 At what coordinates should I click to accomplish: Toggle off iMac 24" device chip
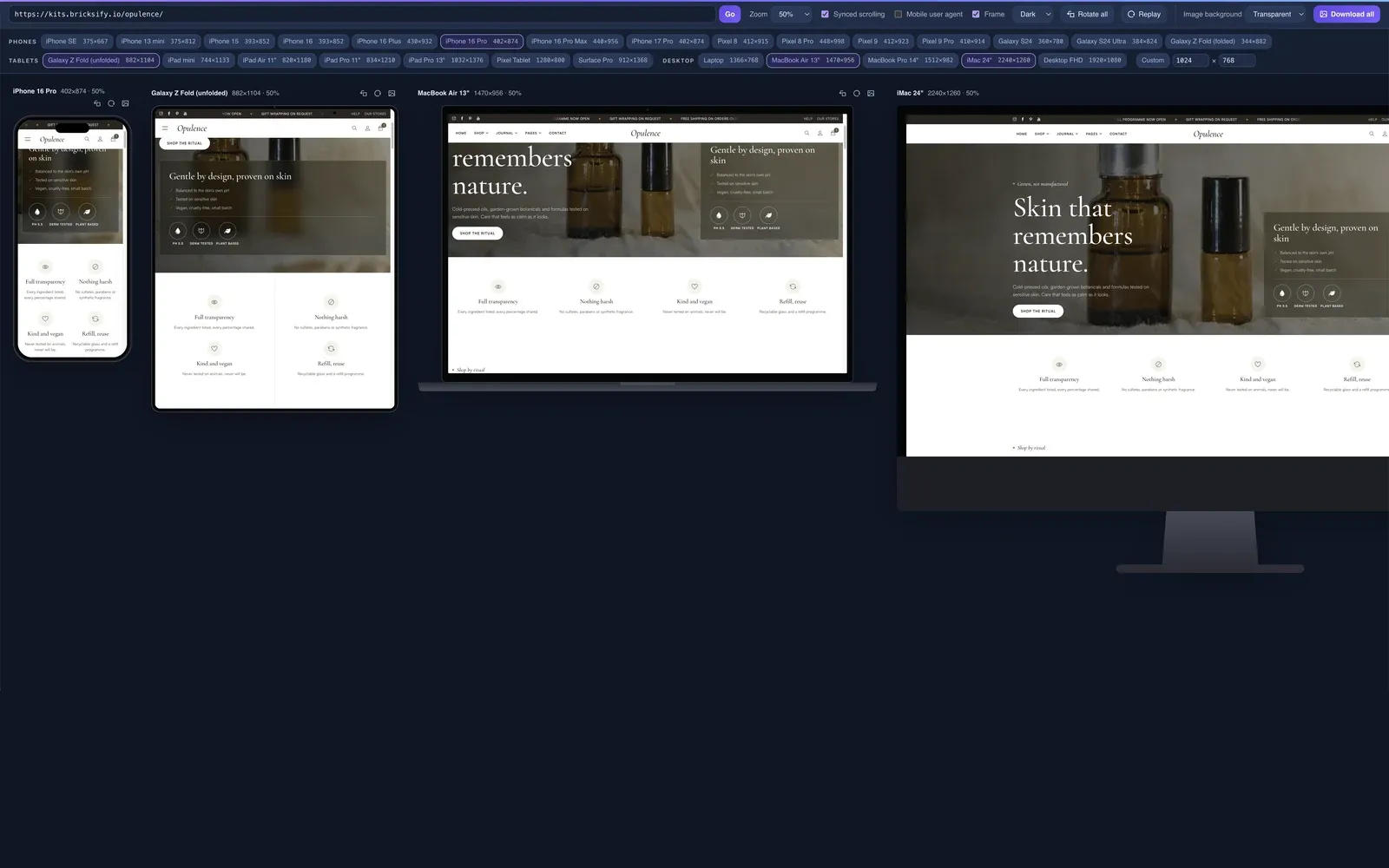point(998,60)
